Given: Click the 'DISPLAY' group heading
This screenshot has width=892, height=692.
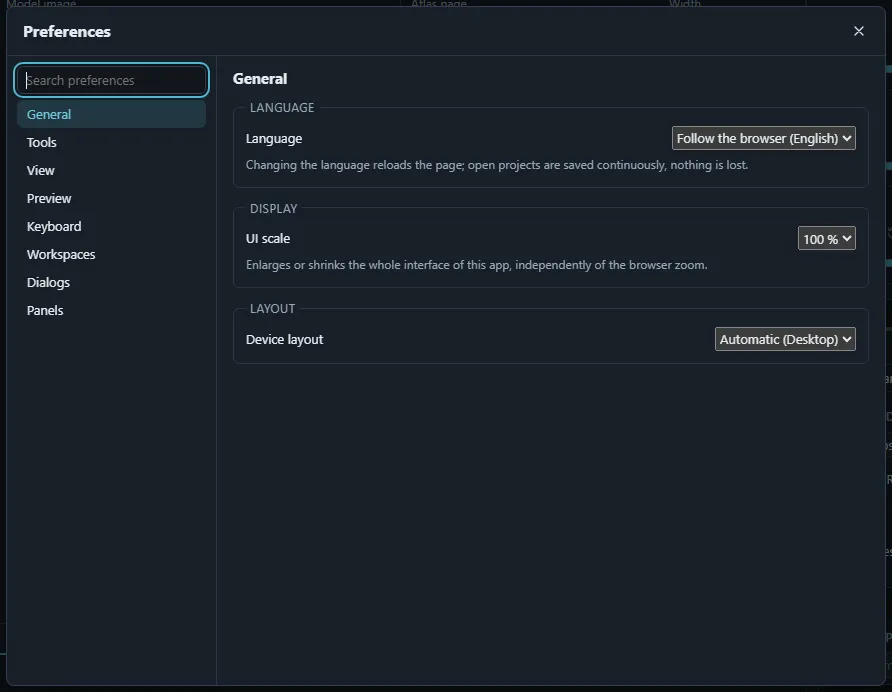Looking at the screenshot, I should (274, 208).
